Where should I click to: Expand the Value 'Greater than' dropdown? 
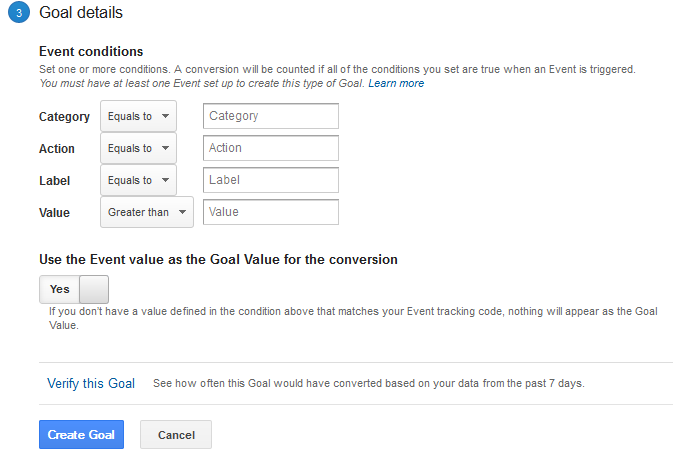(147, 212)
